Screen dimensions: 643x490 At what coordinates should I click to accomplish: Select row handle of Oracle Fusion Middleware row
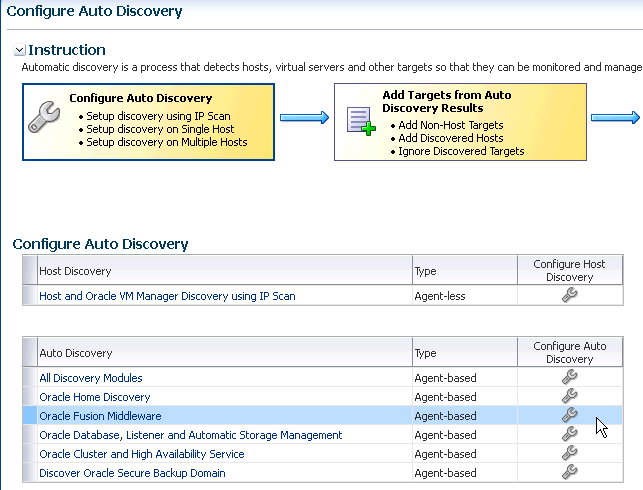(30, 415)
